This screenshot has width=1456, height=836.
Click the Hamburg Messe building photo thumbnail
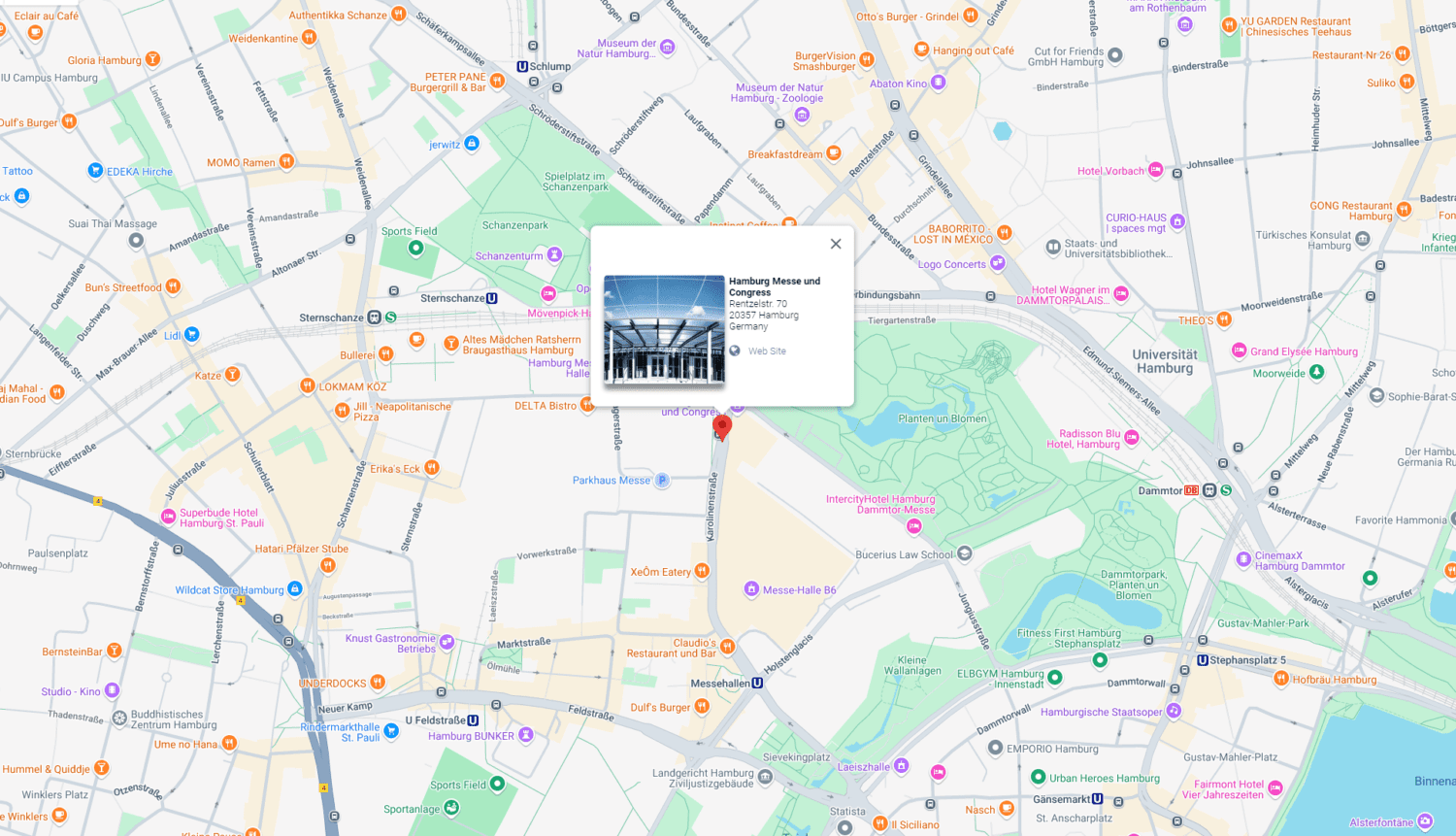[664, 330]
